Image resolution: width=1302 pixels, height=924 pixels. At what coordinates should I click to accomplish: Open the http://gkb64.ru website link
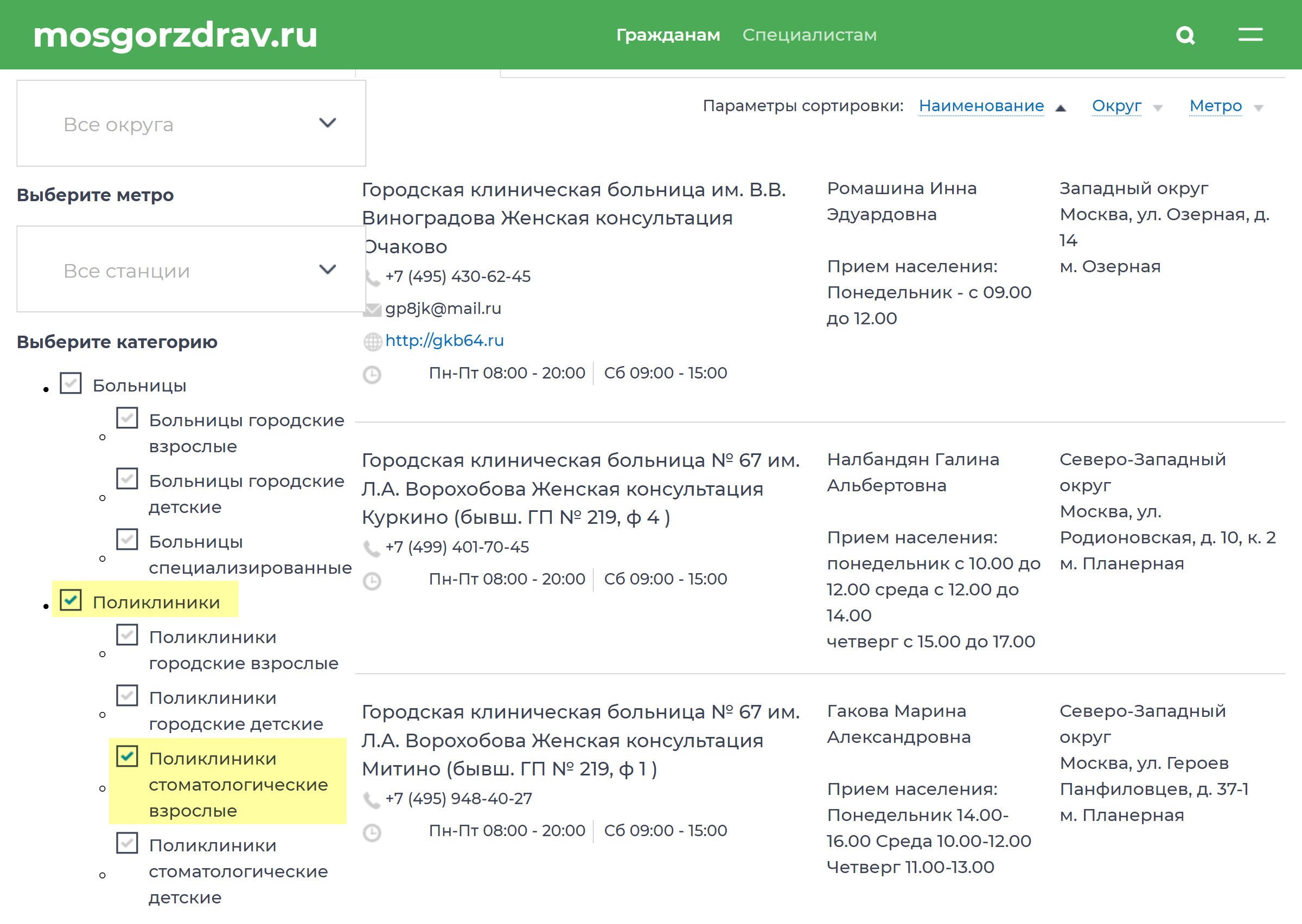coord(444,340)
